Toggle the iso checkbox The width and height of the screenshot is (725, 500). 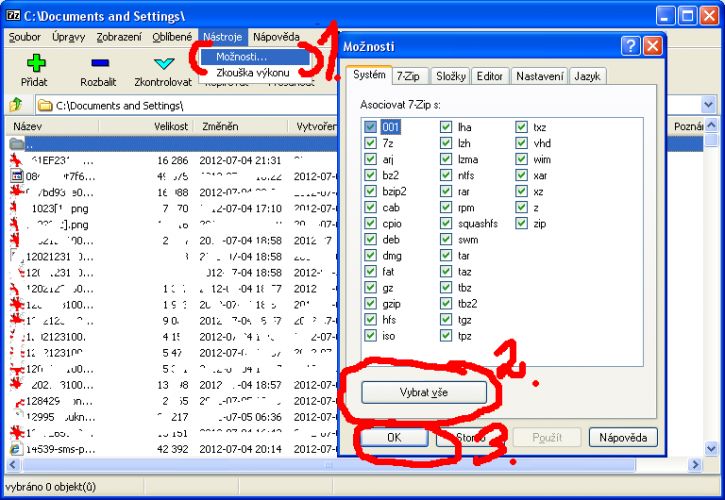click(370, 335)
